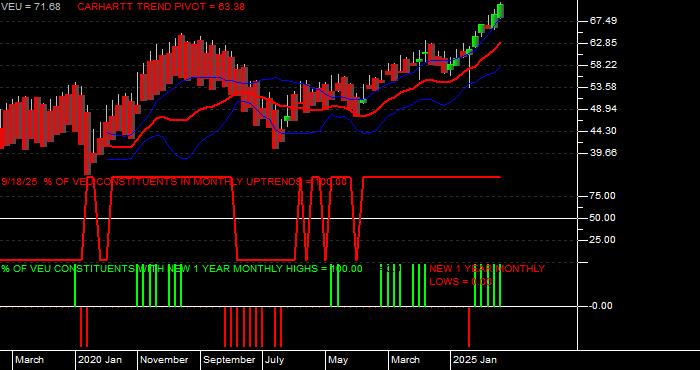Viewport: 700px width, 370px height.
Task: Select the CARHARTT TREND PIVOT = 63.38 label
Action: (161, 7)
